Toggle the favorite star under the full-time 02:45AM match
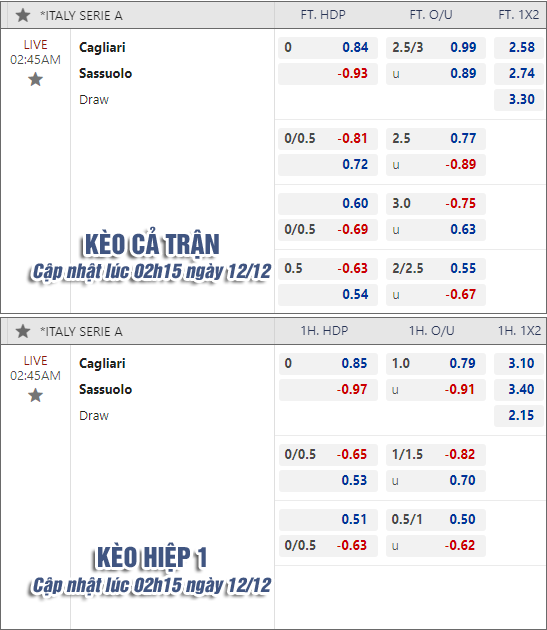The height and width of the screenshot is (630, 547). pos(35,80)
